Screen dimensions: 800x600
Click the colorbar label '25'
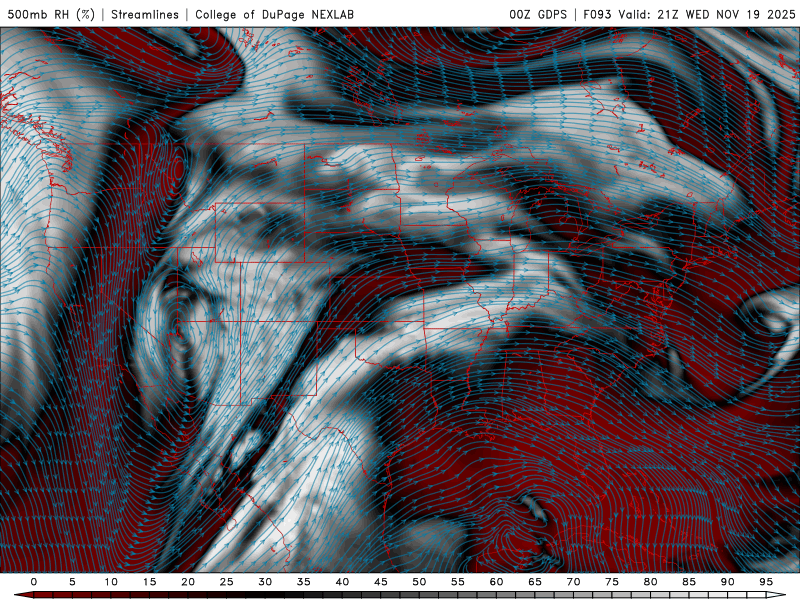(x=227, y=582)
